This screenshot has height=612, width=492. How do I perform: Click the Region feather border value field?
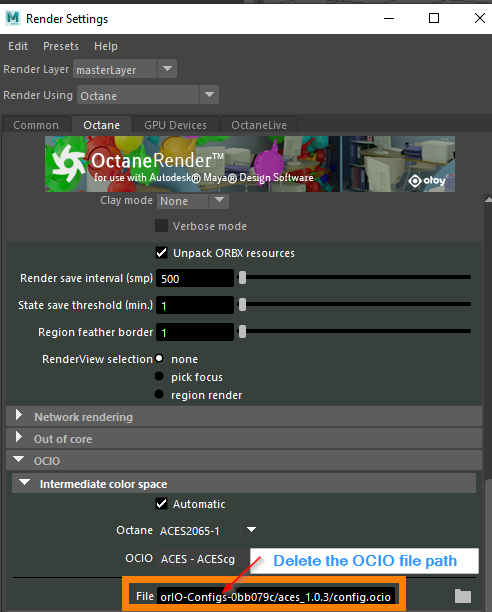195,332
